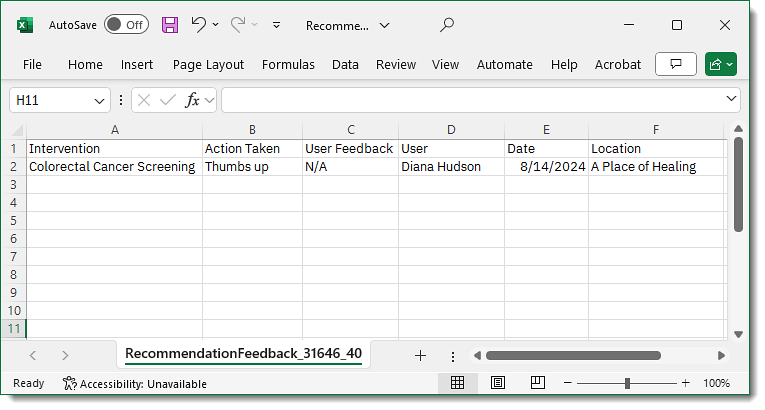Viewport: 765px width, 410px height.
Task: Click the Excel application logo icon
Action: click(x=25, y=25)
